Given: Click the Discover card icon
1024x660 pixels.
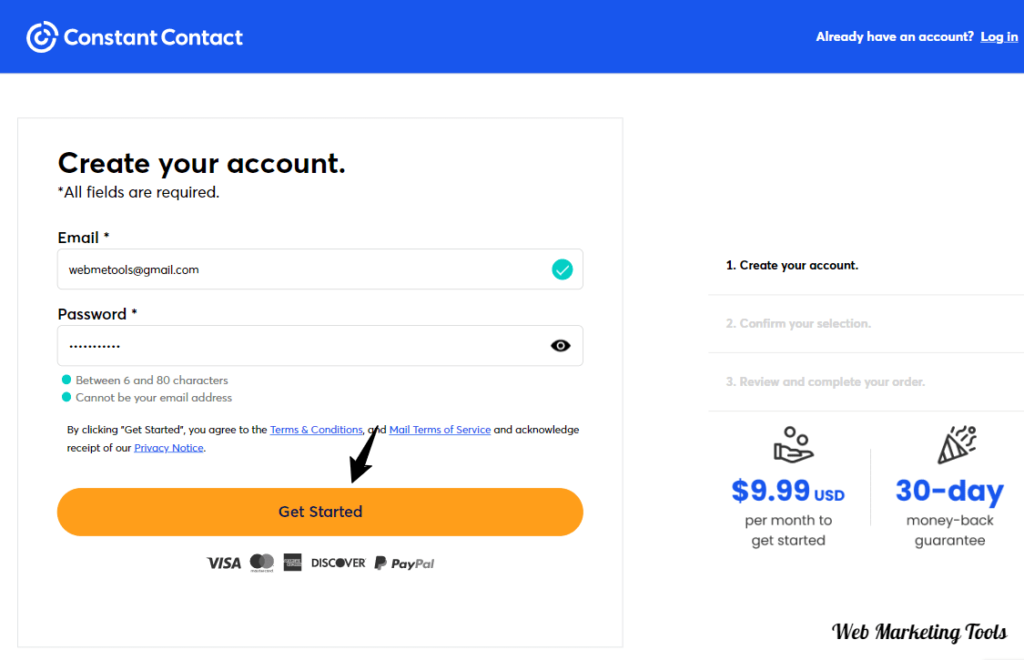Looking at the screenshot, I should coord(337,562).
